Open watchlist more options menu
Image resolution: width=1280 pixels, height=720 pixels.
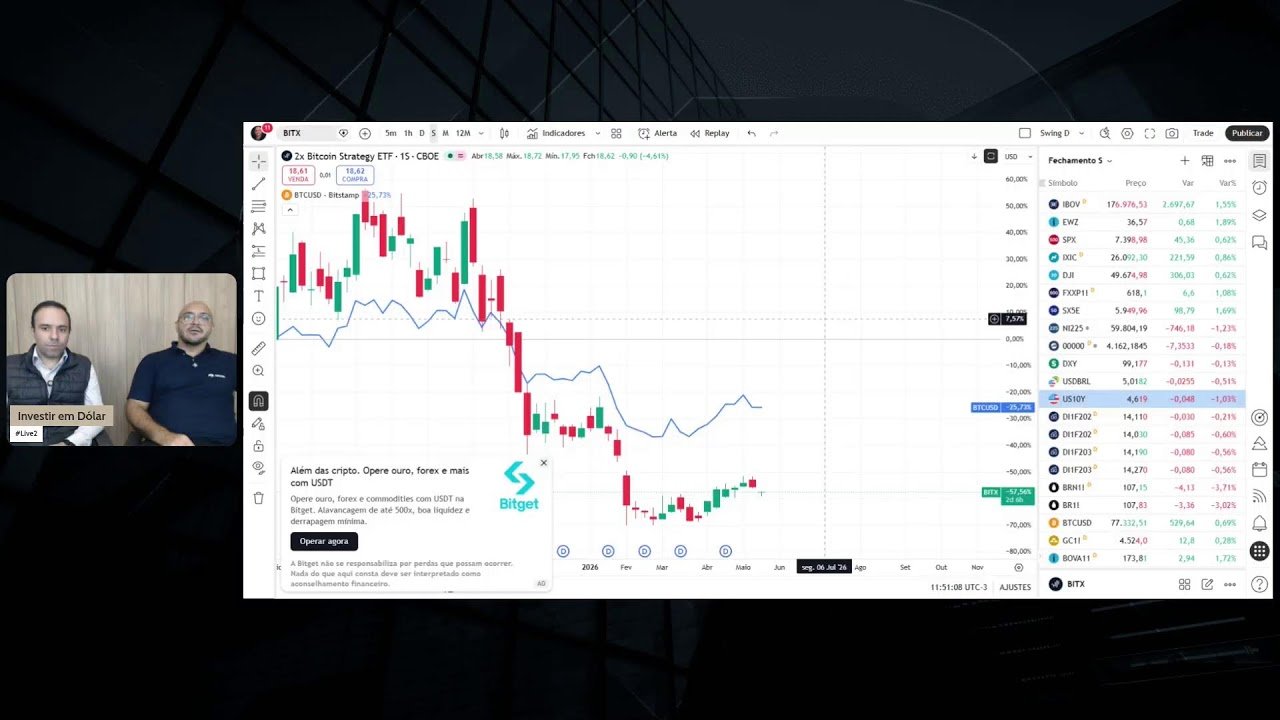pyautogui.click(x=1230, y=161)
